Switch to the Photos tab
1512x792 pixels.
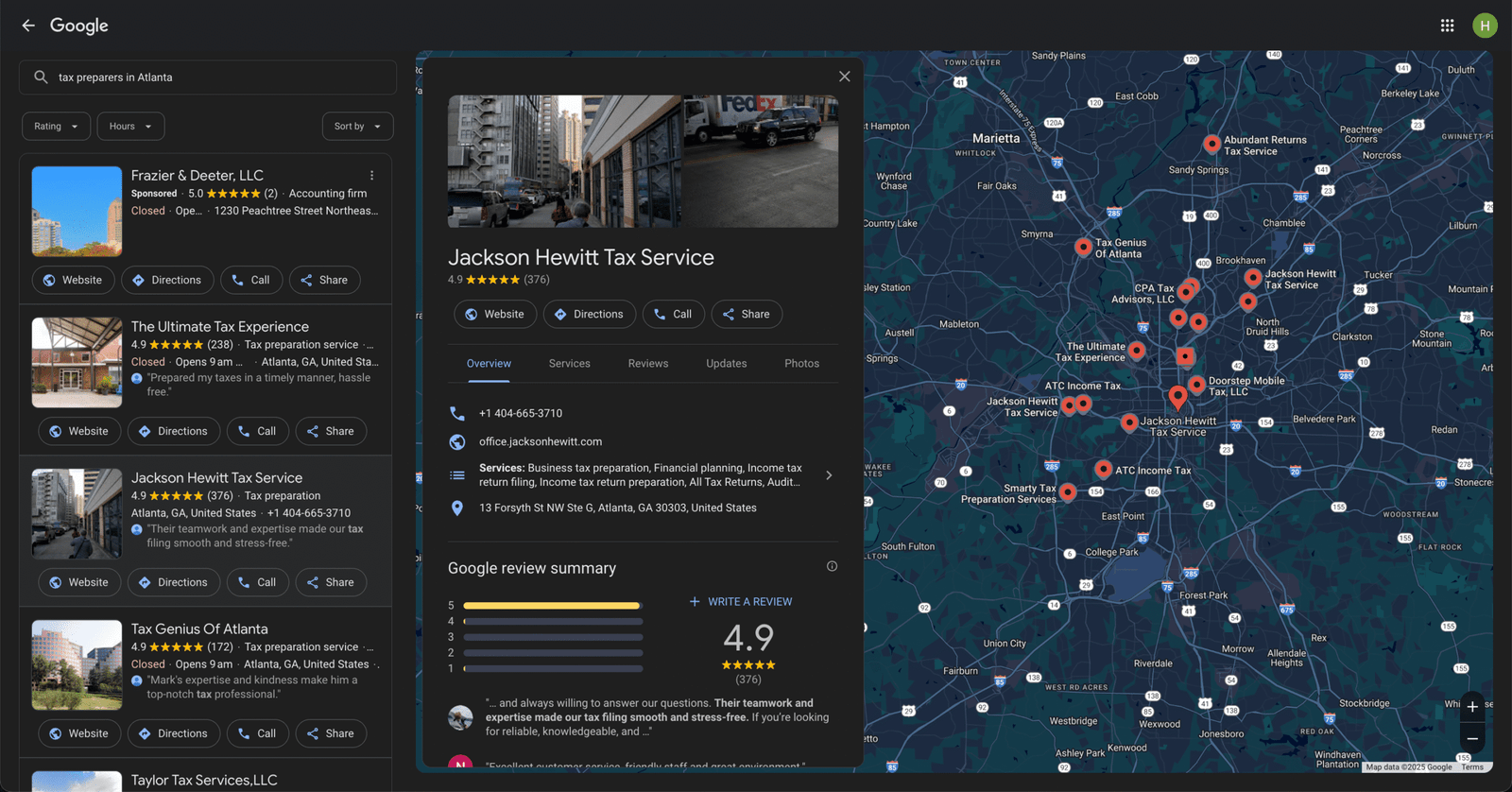click(x=801, y=364)
